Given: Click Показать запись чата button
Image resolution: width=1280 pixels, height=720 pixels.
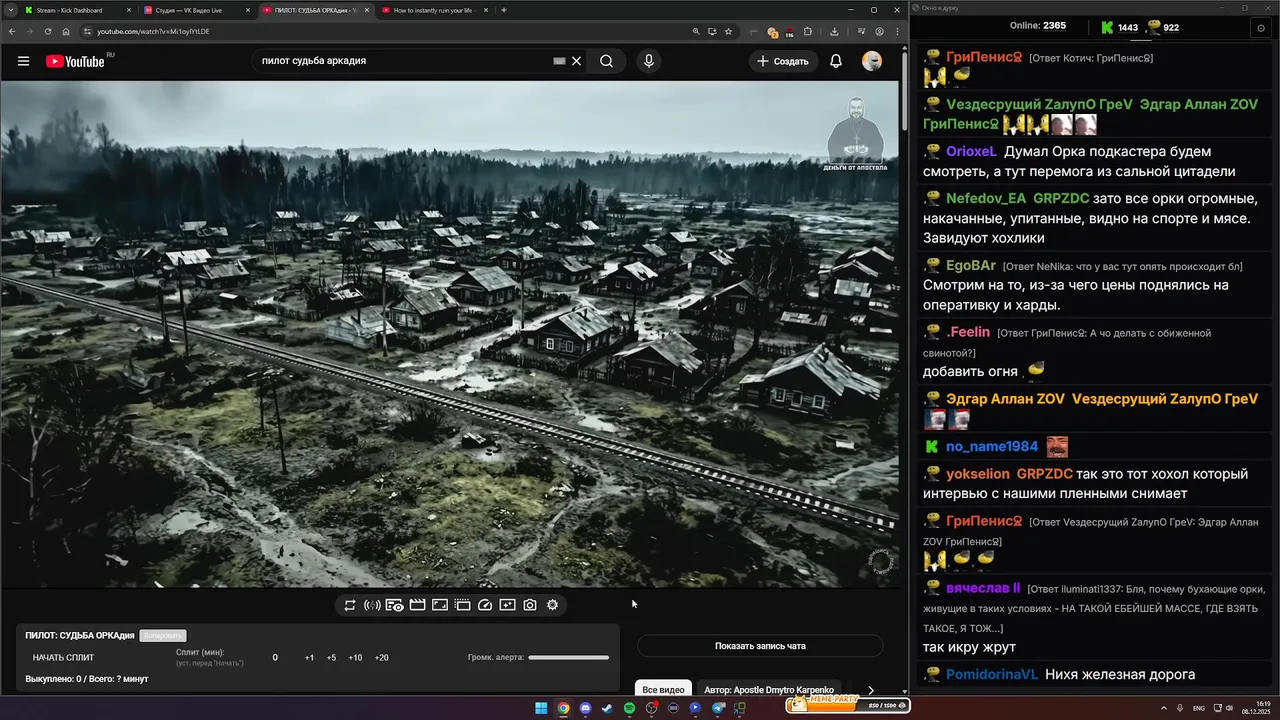Looking at the screenshot, I should point(760,646).
